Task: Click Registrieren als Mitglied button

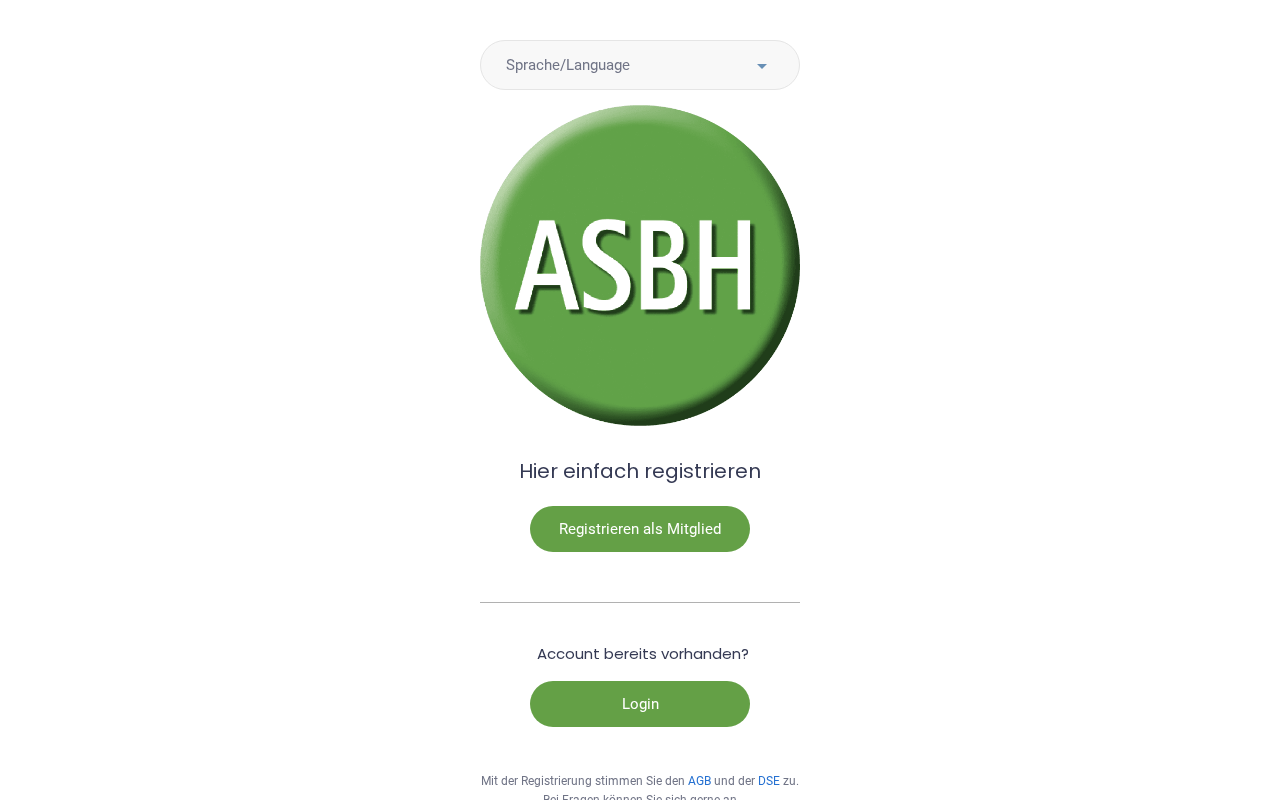Action: pos(640,529)
